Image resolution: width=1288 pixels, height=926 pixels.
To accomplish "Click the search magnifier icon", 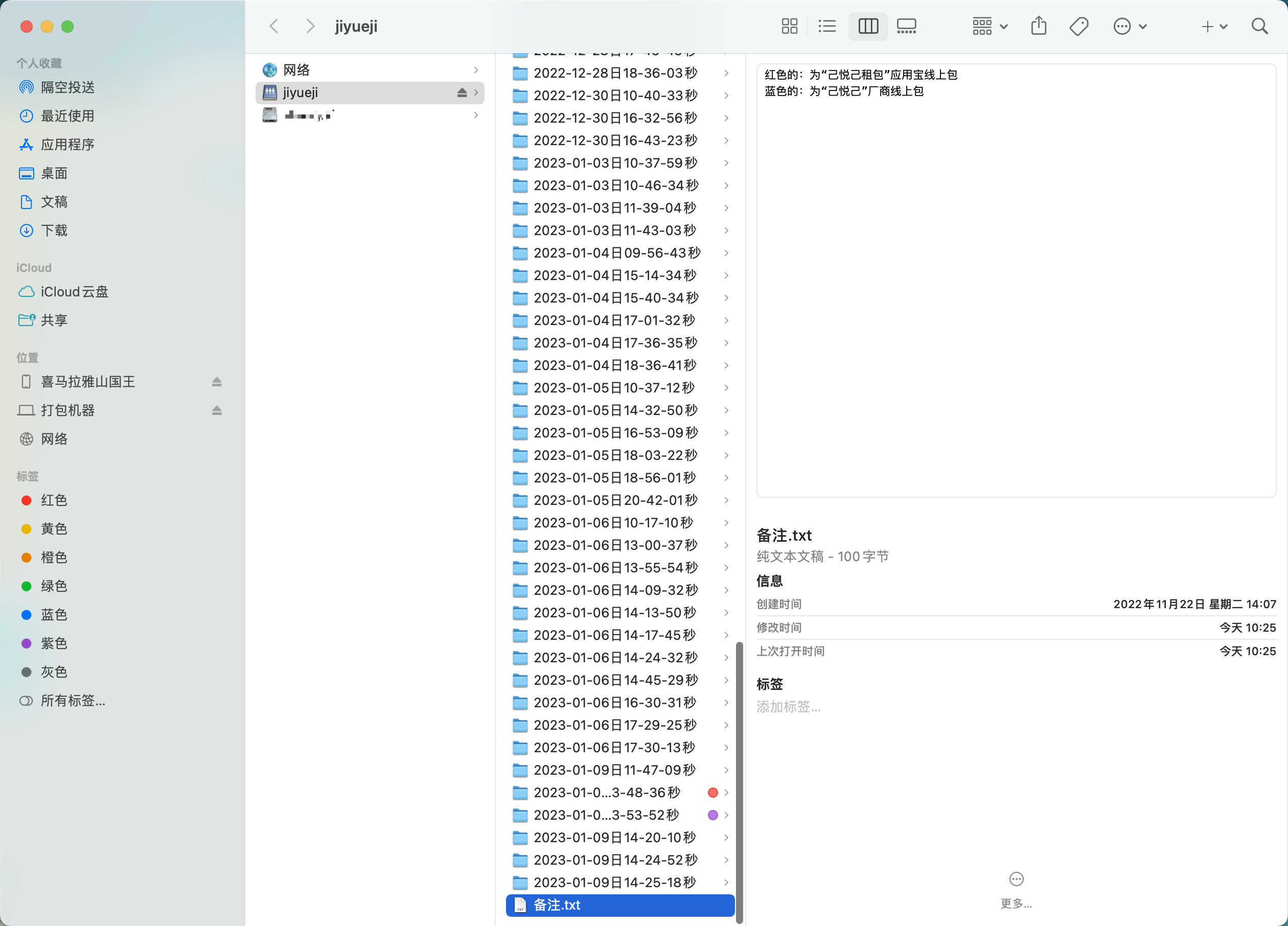I will coord(1259,26).
